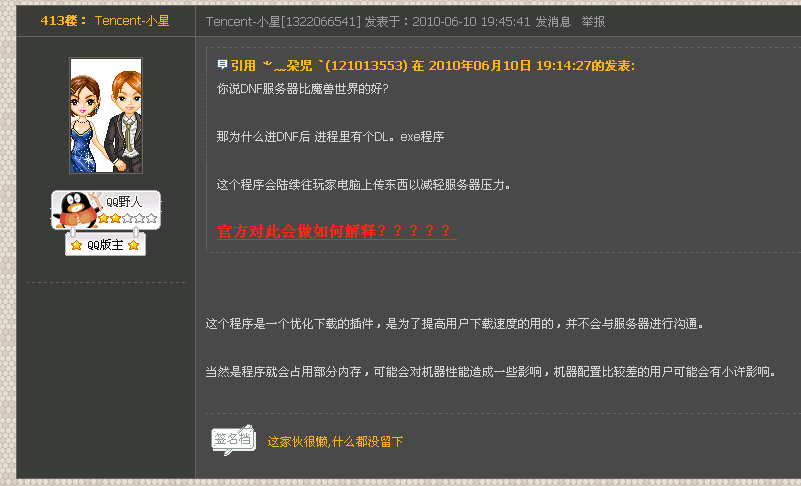The height and width of the screenshot is (486, 801).
Task: Open the couple avatar image
Action: [x=106, y=115]
